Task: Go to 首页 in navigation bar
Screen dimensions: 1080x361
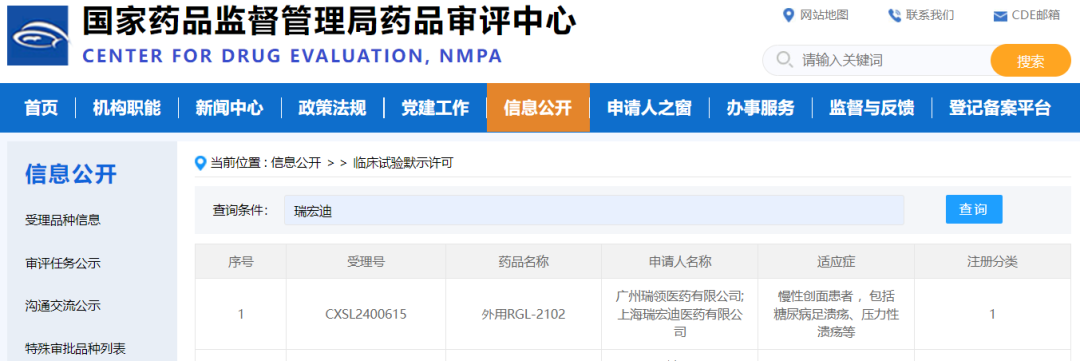Action: click(41, 108)
